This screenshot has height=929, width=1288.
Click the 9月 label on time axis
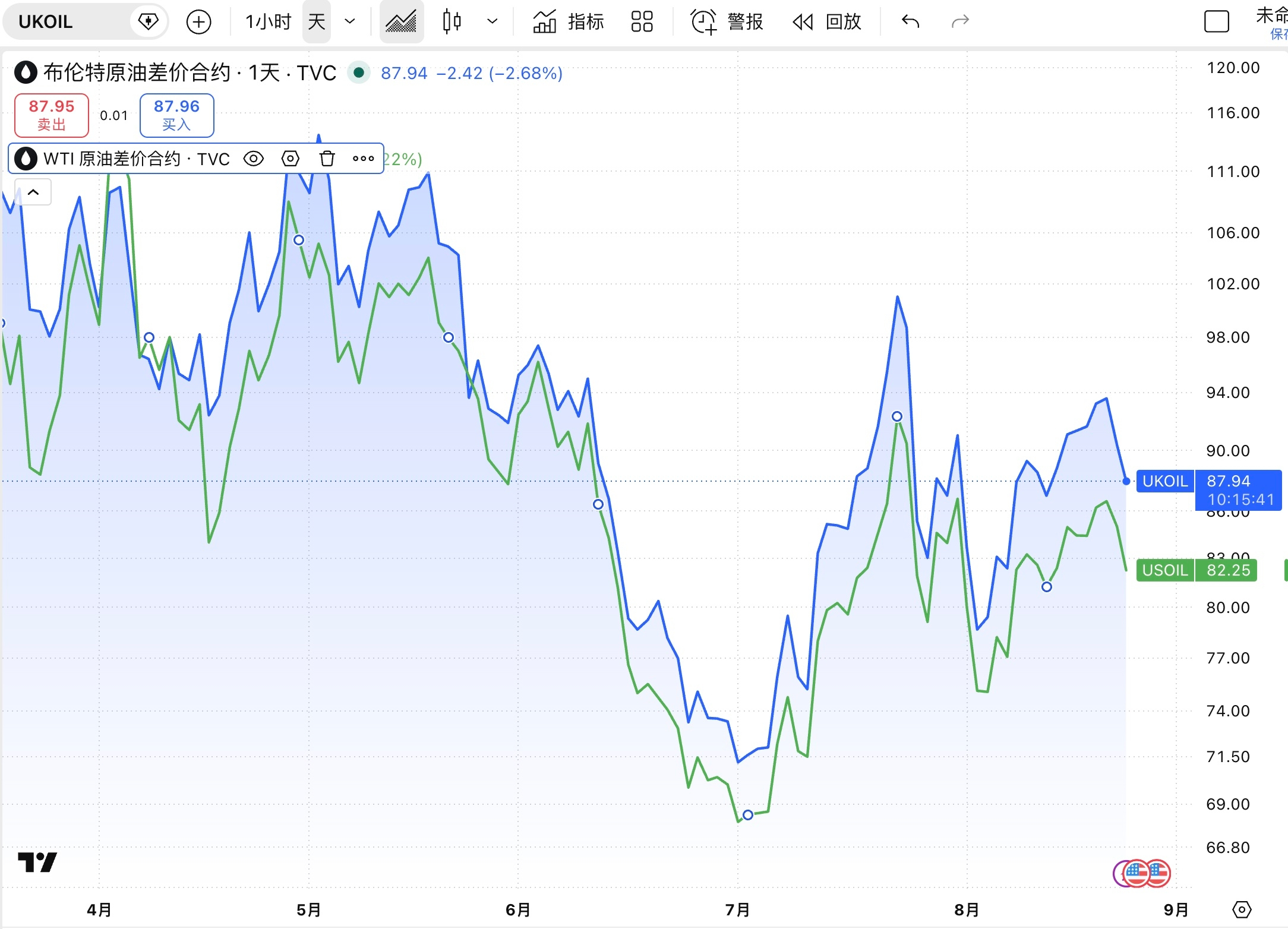coord(1176,909)
